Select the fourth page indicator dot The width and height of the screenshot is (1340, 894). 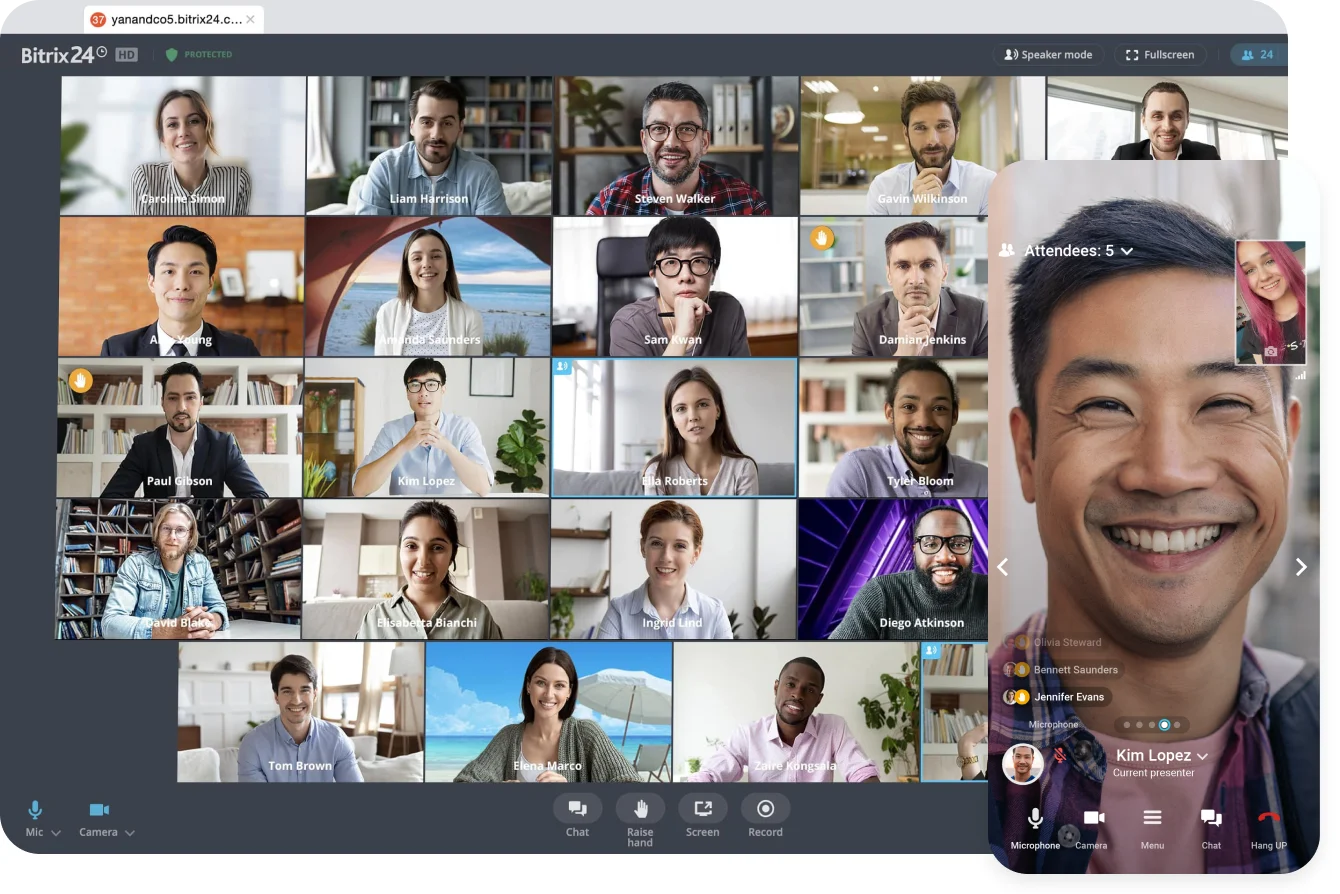[1163, 724]
